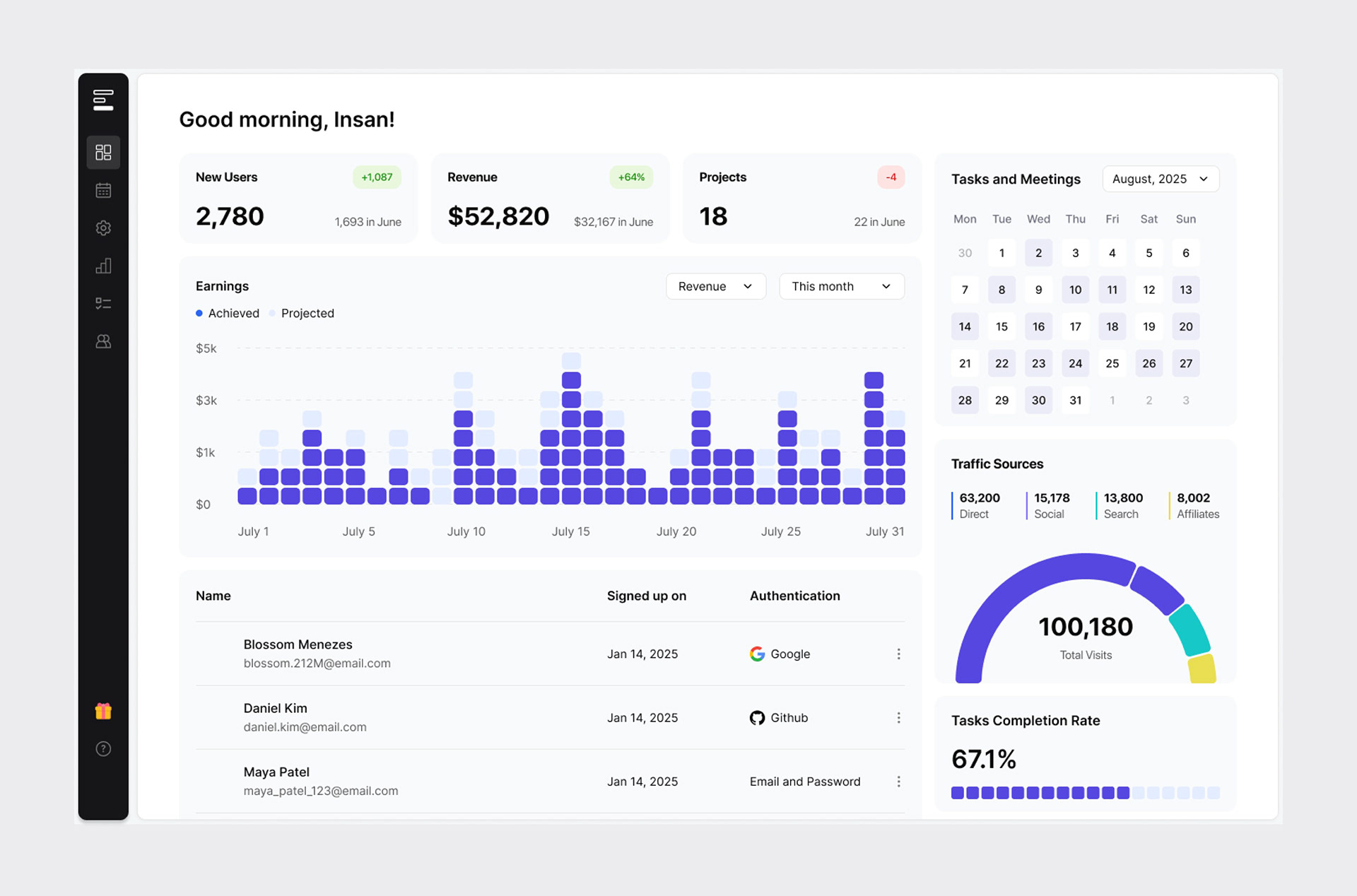Select calendar day 10
1357x896 pixels.
click(x=1075, y=290)
